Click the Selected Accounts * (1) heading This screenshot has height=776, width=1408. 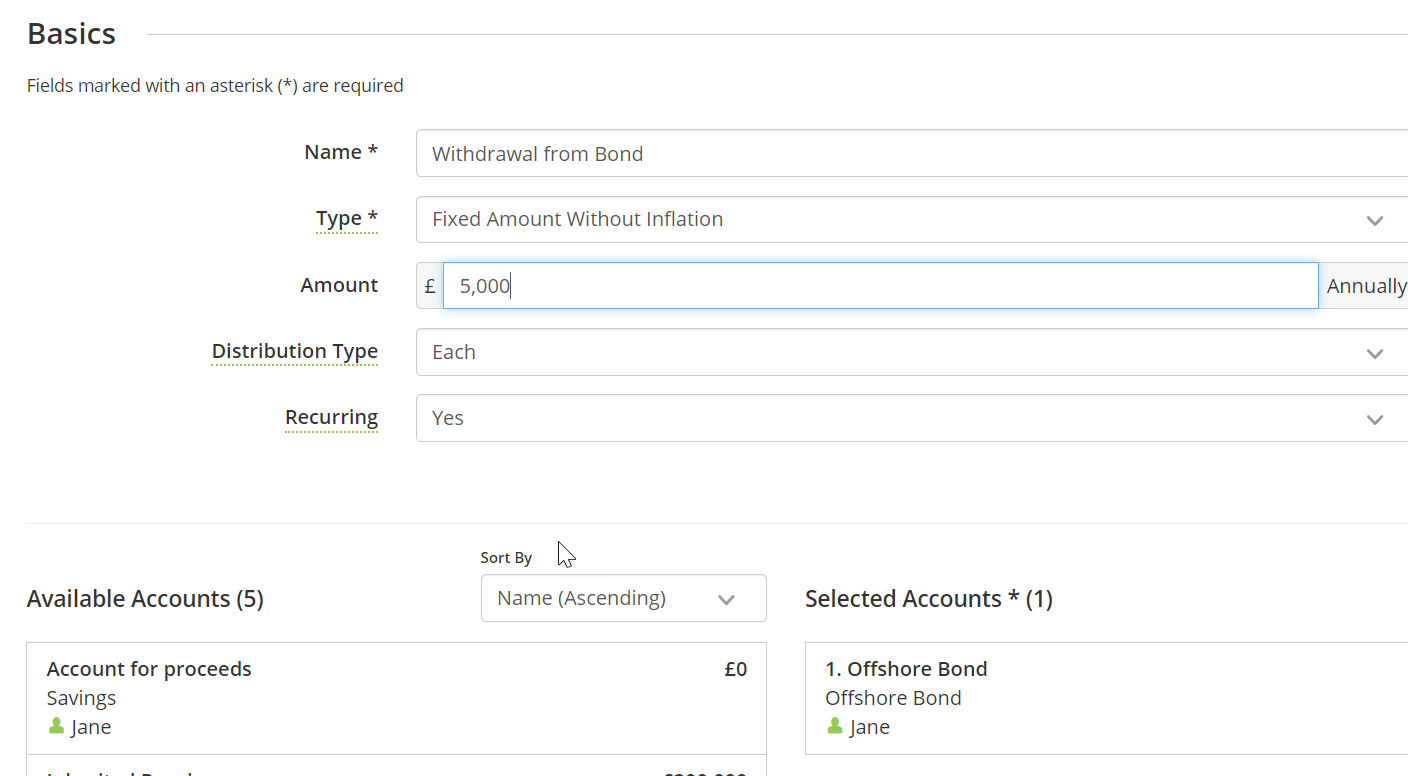tap(929, 598)
